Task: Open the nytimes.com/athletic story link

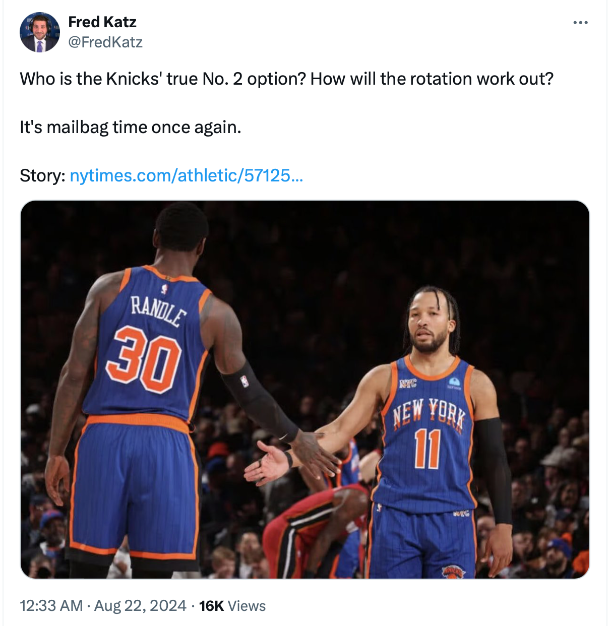Action: (186, 176)
